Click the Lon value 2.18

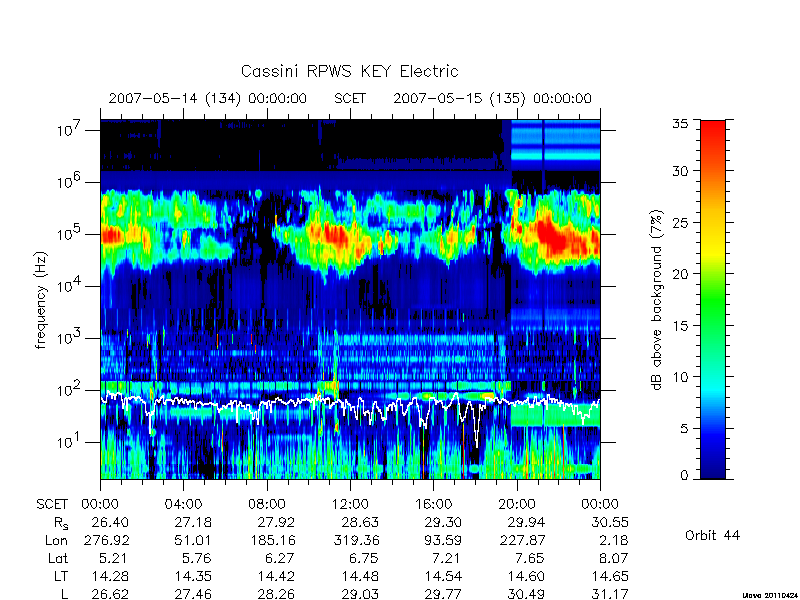tap(615, 540)
